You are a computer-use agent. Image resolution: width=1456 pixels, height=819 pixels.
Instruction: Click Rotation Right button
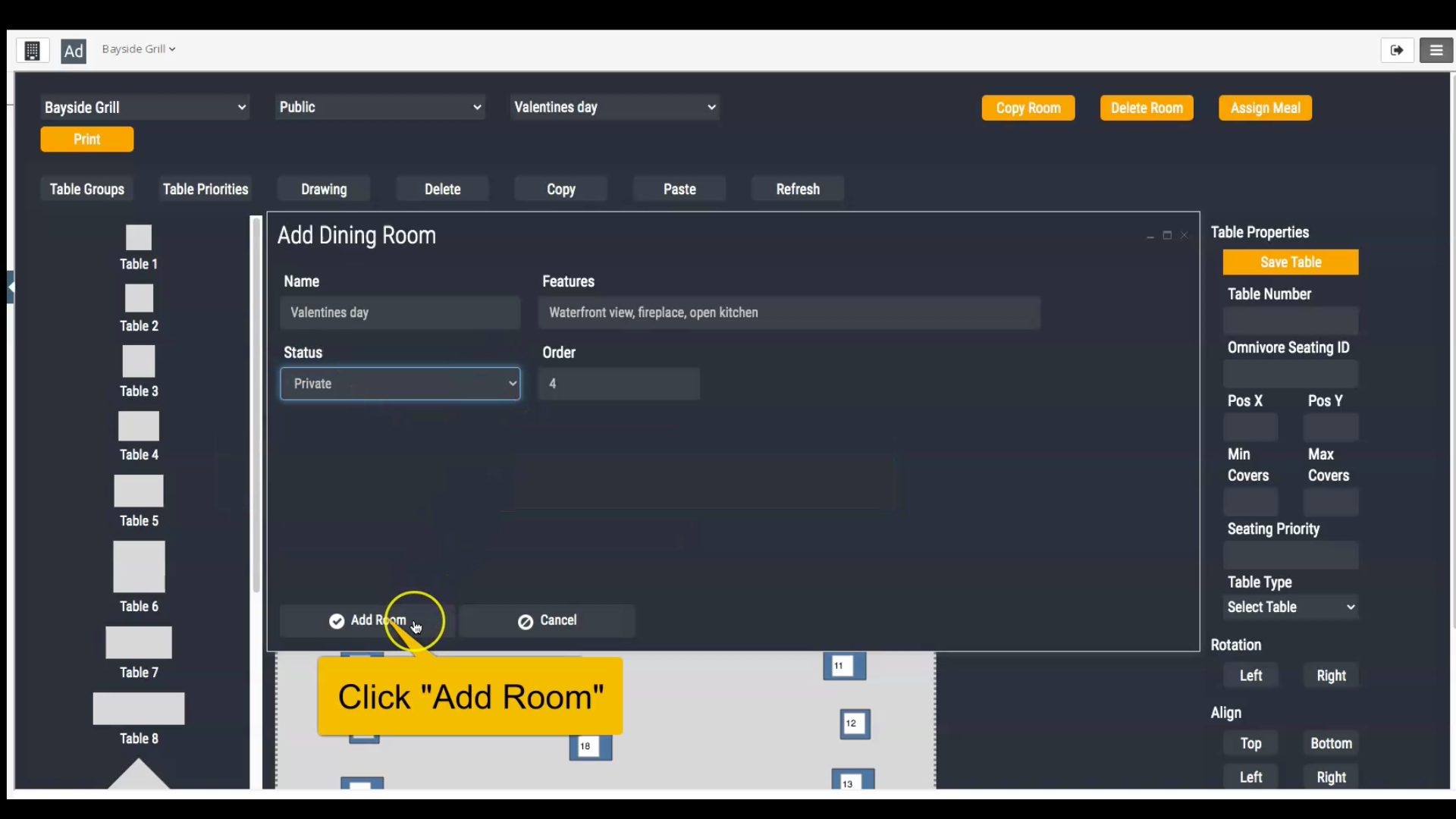click(1331, 676)
